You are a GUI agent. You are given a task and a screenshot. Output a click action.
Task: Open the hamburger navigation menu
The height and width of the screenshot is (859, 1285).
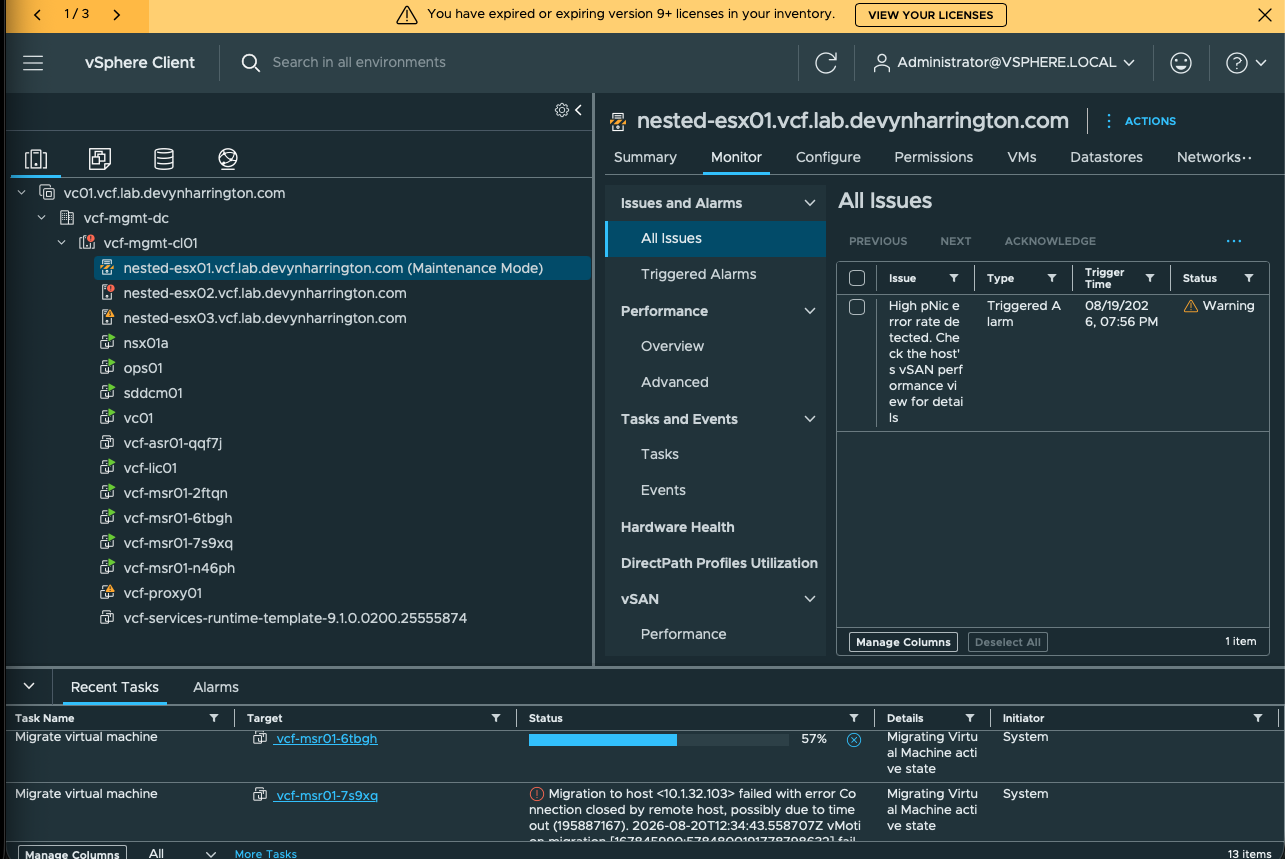click(x=33, y=62)
